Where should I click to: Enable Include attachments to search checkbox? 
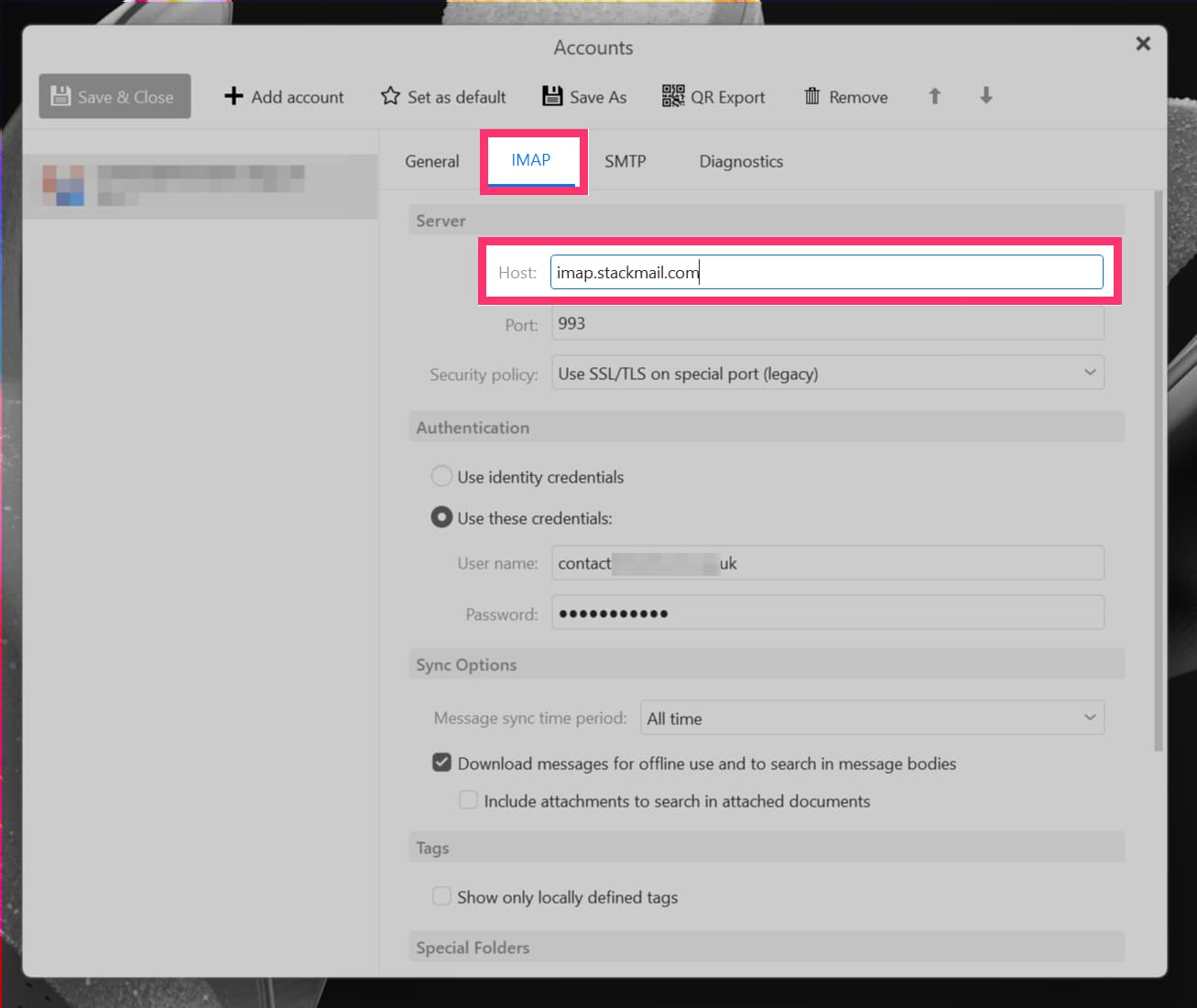tap(468, 800)
